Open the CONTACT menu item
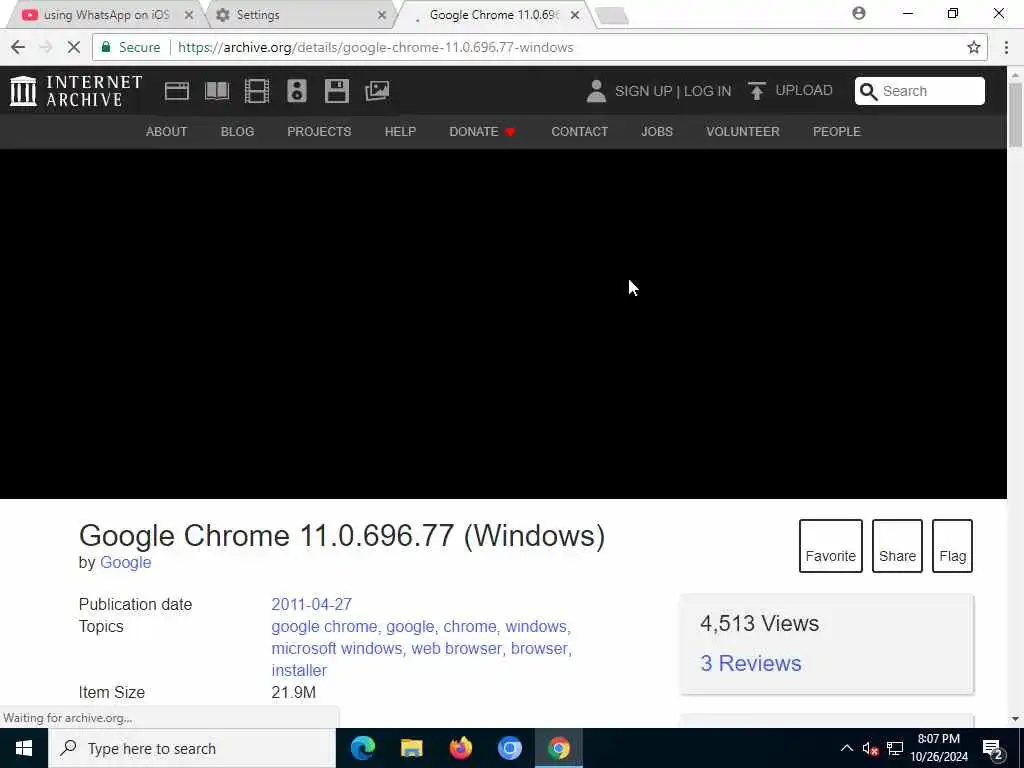Viewport: 1024px width, 768px height. (579, 132)
